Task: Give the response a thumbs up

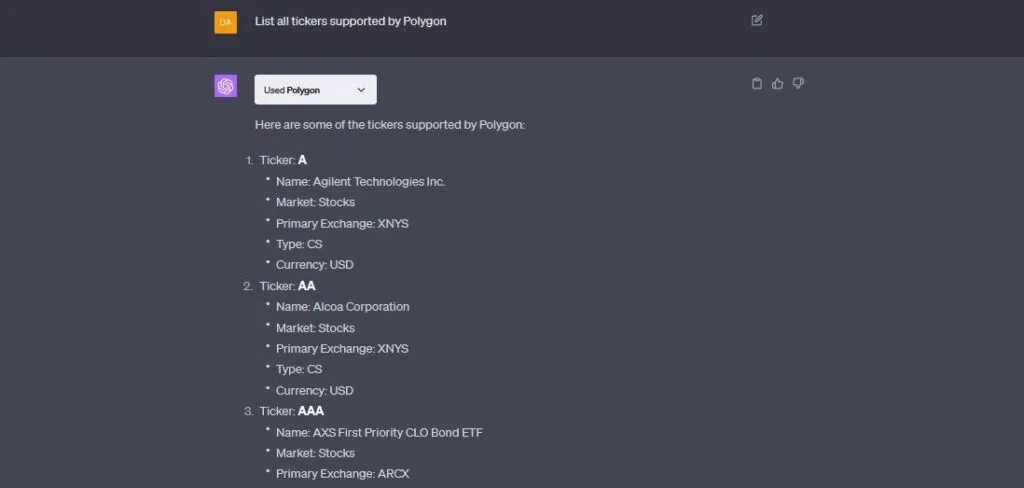Action: pyautogui.click(x=777, y=84)
